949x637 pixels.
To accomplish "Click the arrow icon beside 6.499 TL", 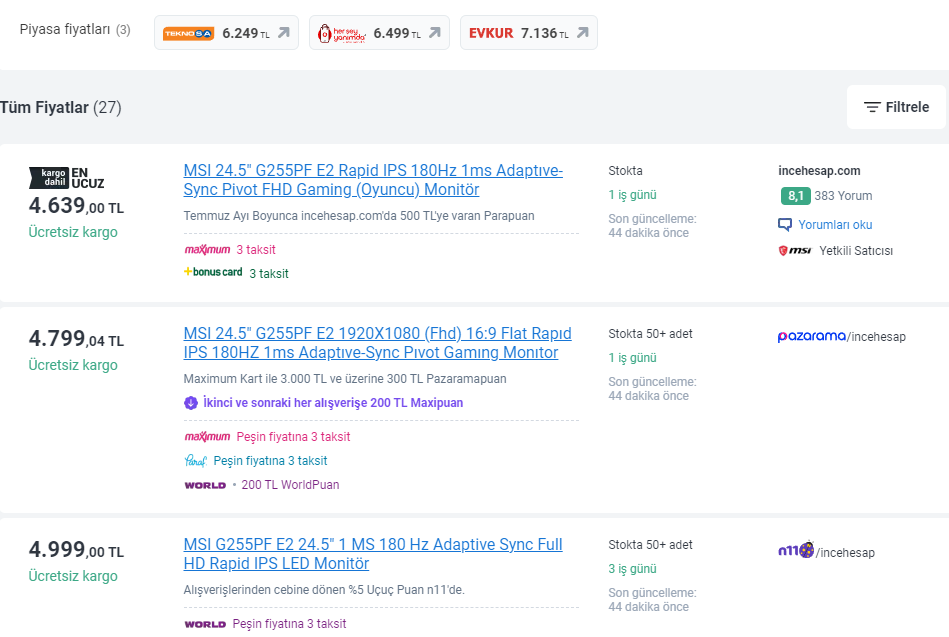I will (435, 33).
